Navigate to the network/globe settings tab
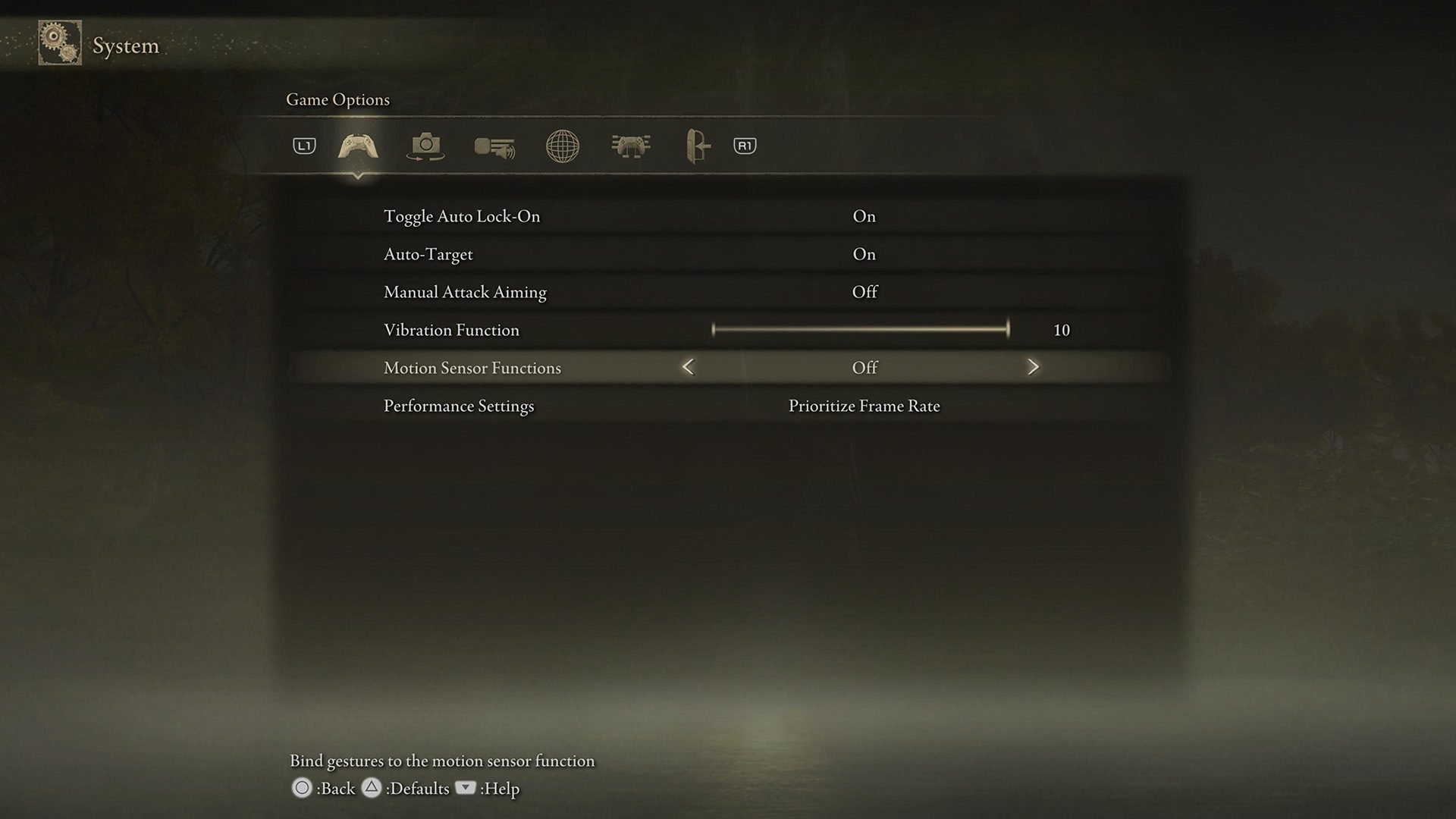Image resolution: width=1456 pixels, height=819 pixels. 562,146
